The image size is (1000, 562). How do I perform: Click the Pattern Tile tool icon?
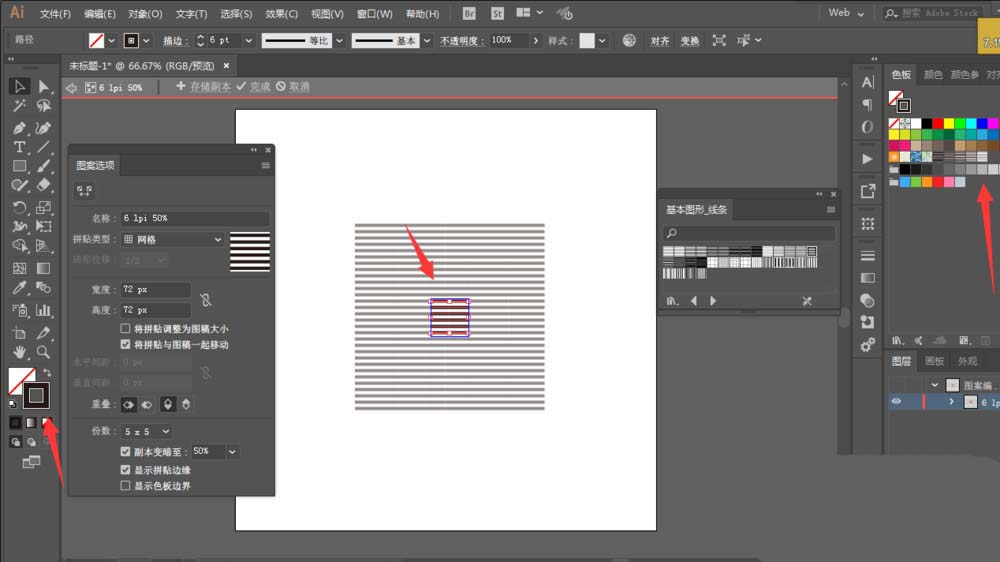(84, 191)
